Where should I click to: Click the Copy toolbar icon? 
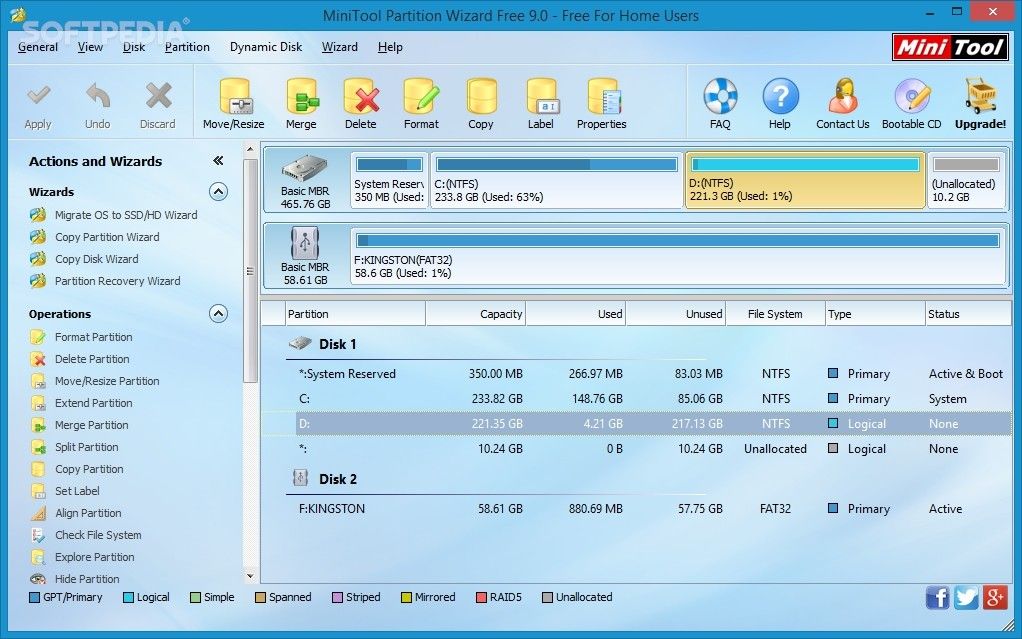click(x=481, y=96)
